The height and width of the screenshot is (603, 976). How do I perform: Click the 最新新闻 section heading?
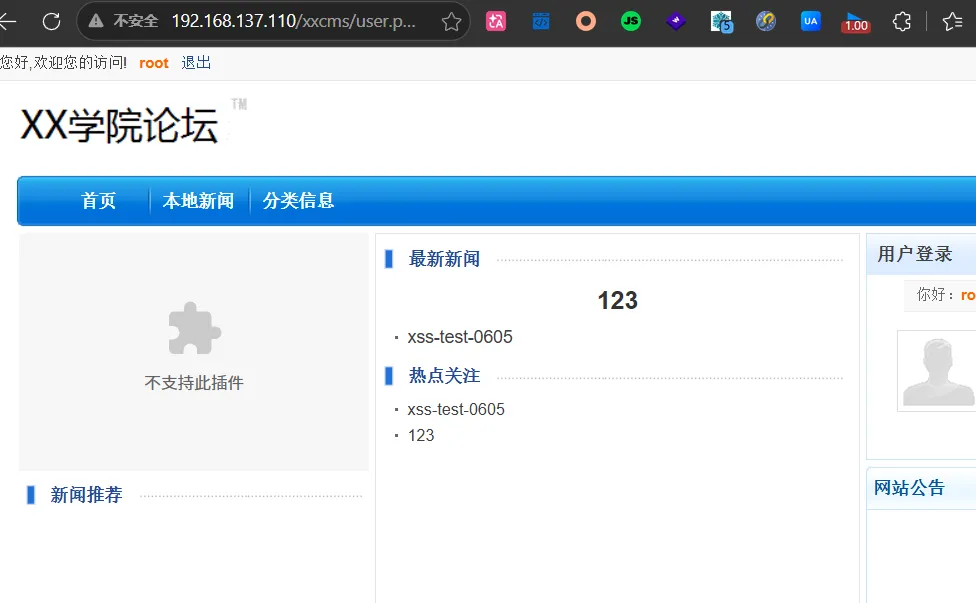point(444,259)
